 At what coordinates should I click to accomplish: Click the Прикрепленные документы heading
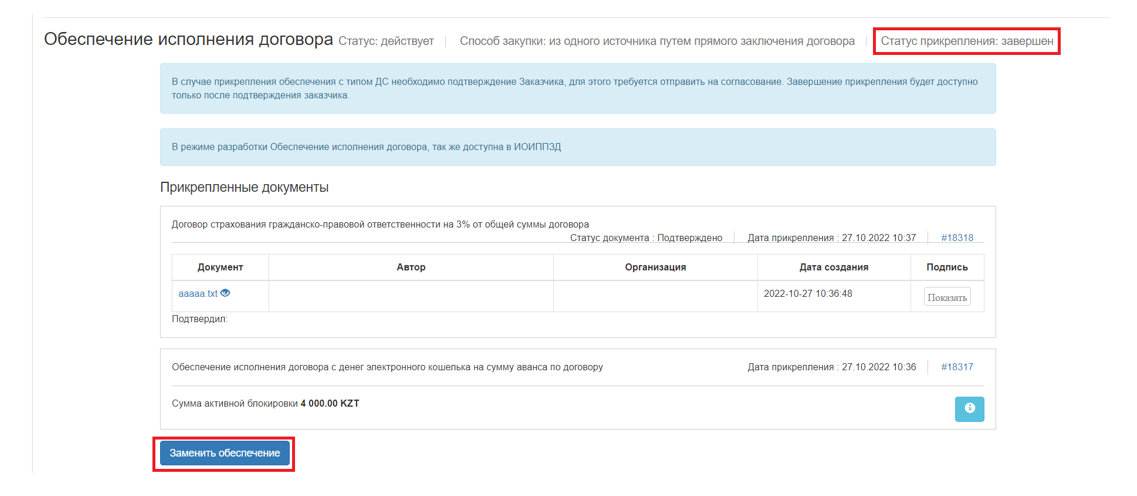pos(244,187)
